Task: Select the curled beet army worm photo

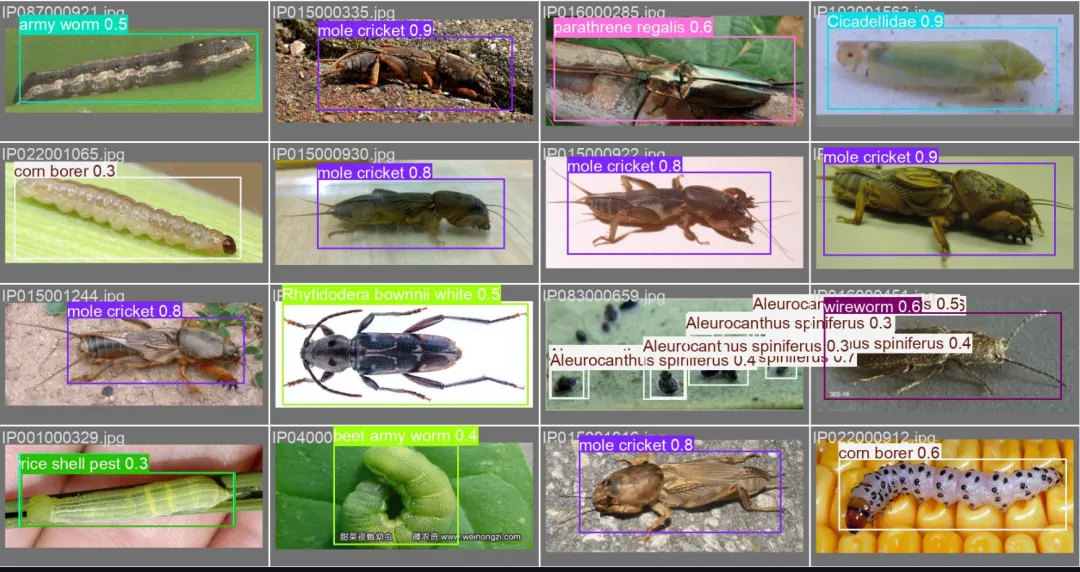Action: point(404,496)
